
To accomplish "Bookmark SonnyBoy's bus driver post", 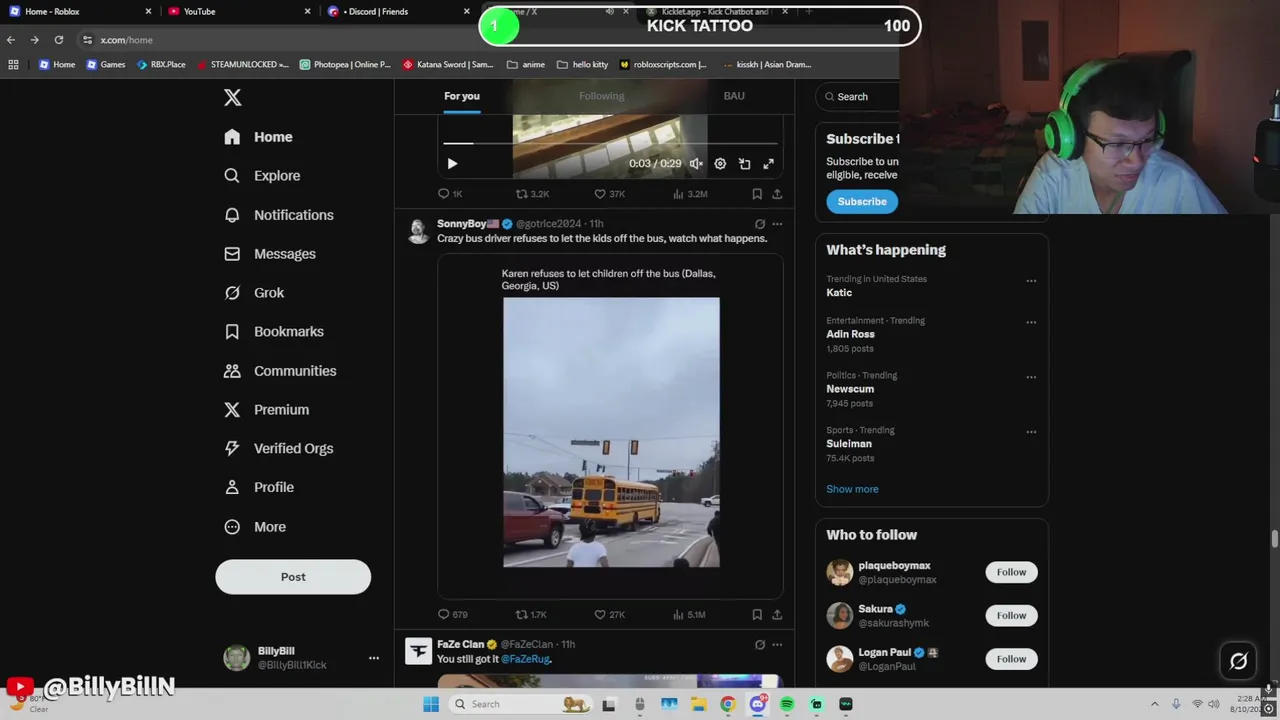I will click(757, 615).
